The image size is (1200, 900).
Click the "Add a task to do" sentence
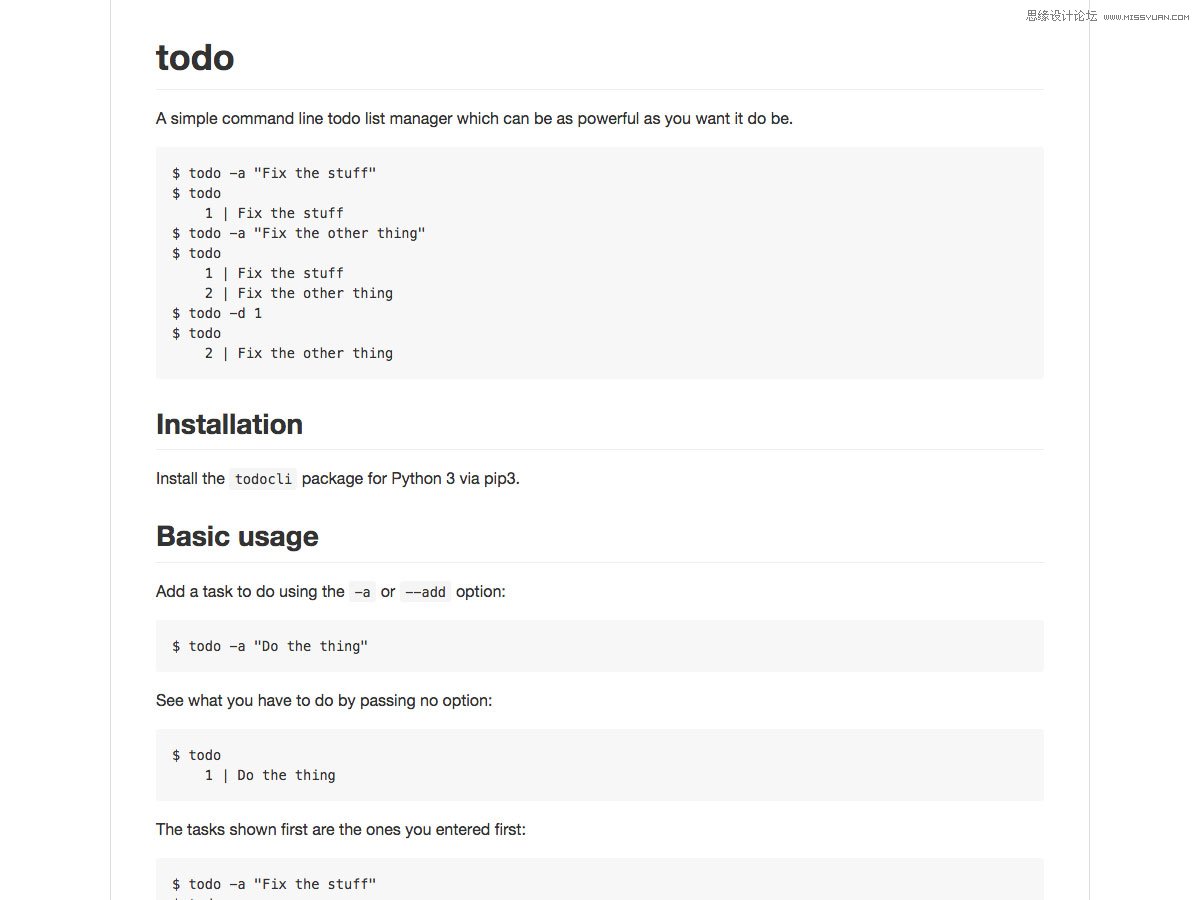(x=331, y=592)
